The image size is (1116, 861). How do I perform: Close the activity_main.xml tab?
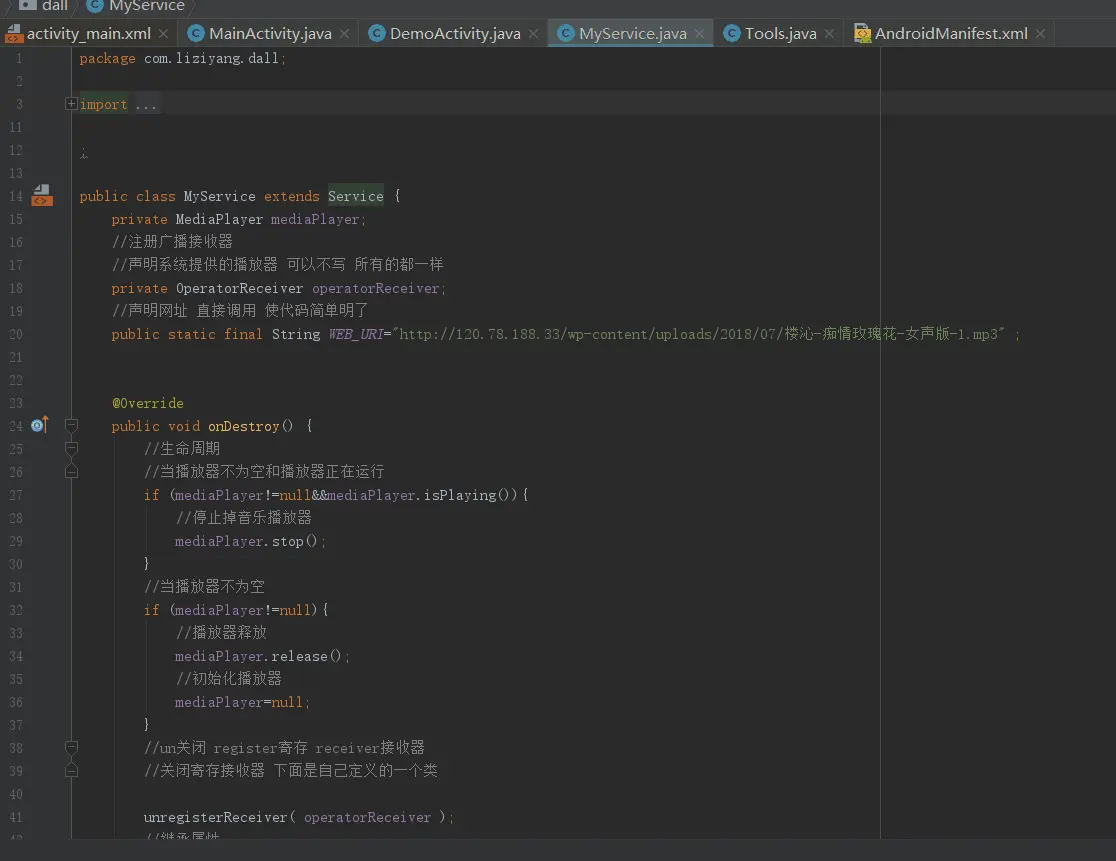164,33
